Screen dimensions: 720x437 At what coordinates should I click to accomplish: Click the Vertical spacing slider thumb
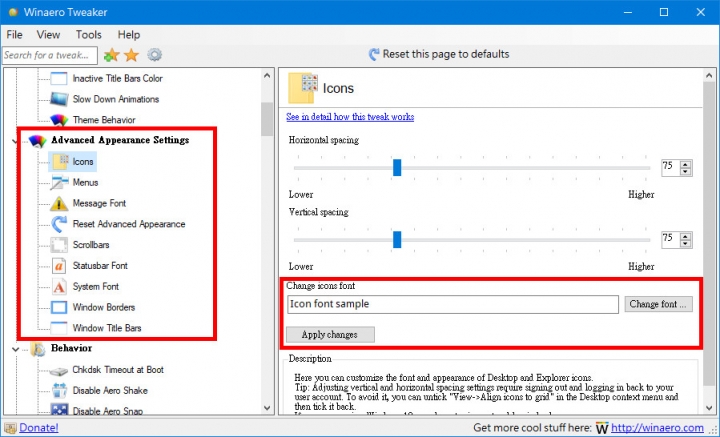[x=397, y=240]
